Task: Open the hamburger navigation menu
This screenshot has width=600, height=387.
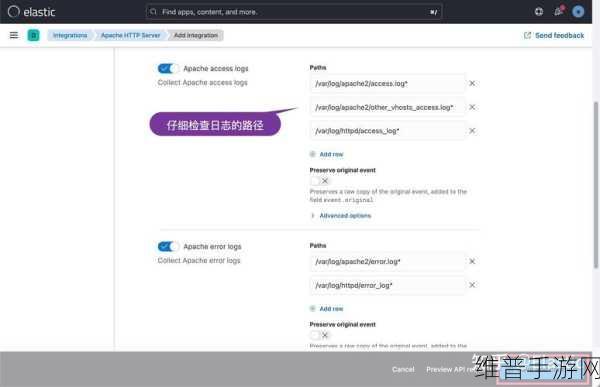Action: pos(14,35)
